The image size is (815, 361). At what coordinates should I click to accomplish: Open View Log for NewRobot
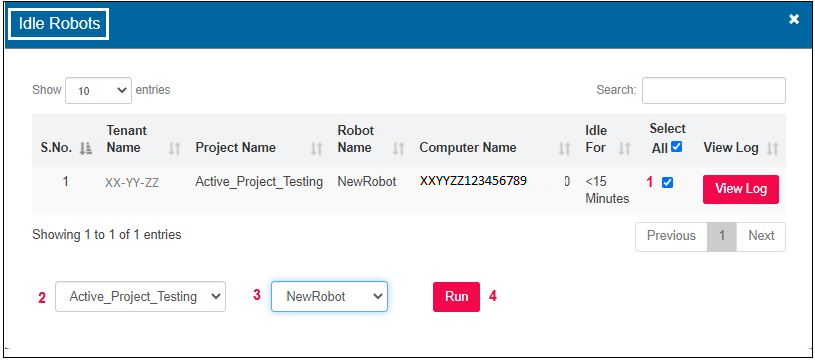[741, 189]
